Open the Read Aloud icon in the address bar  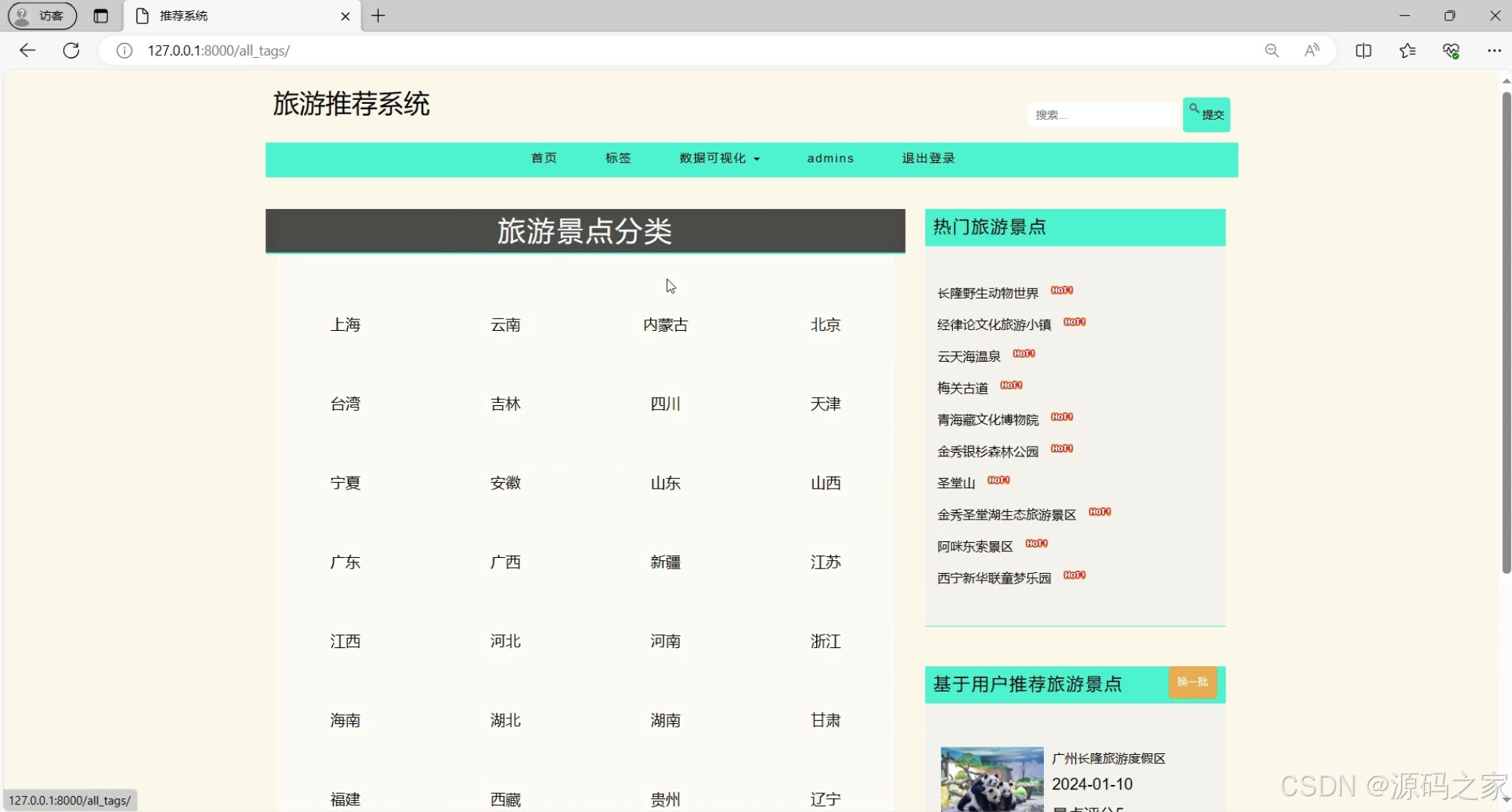coord(1312,50)
